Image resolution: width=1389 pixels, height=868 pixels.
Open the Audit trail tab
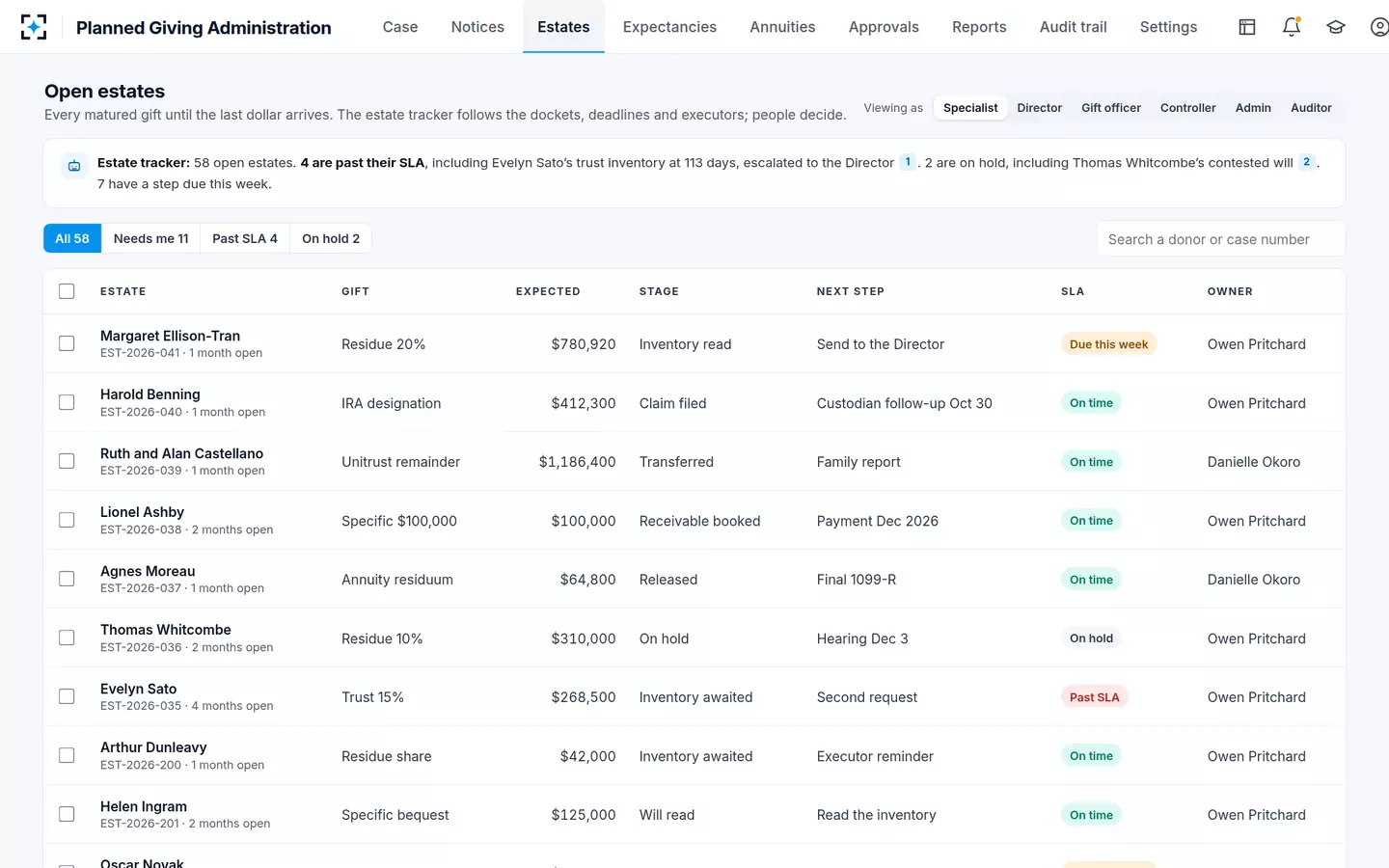coord(1074,27)
